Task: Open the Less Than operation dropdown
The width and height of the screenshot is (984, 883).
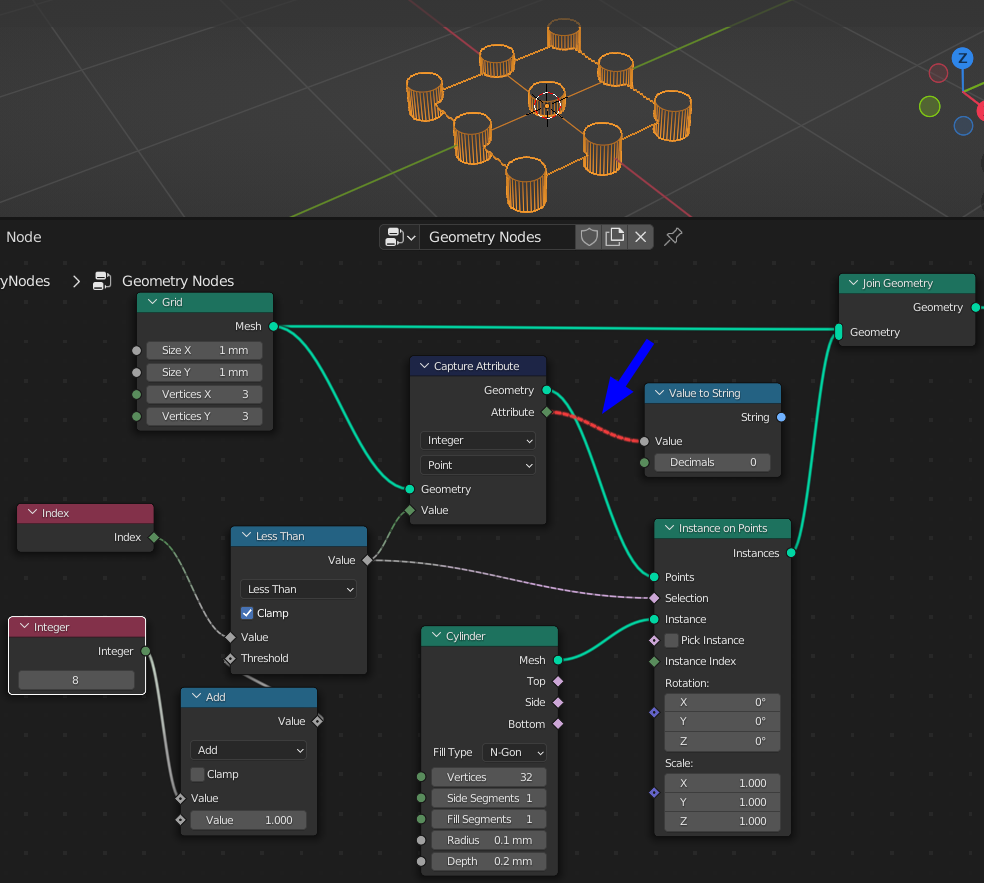Action: (x=298, y=589)
